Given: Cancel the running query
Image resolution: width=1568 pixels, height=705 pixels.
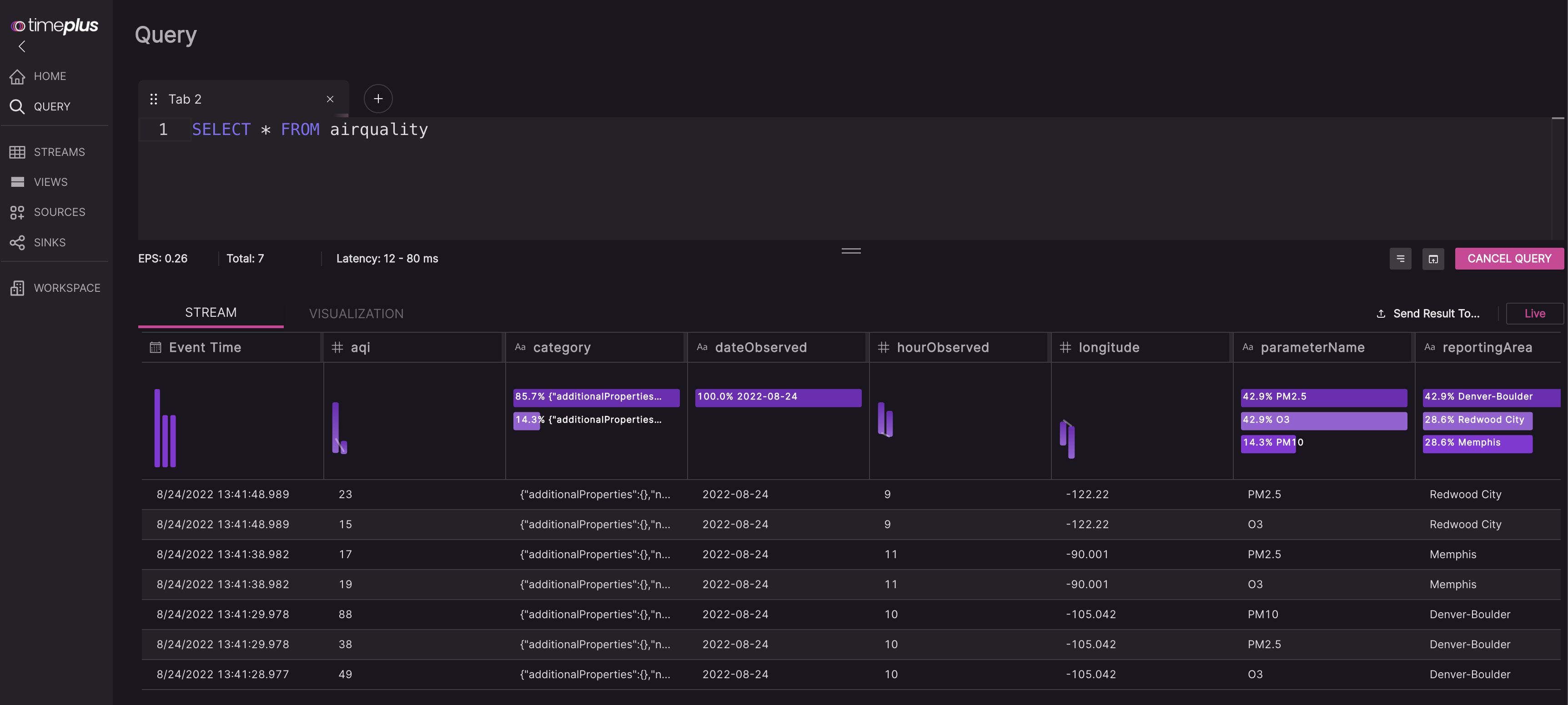Looking at the screenshot, I should [x=1508, y=259].
